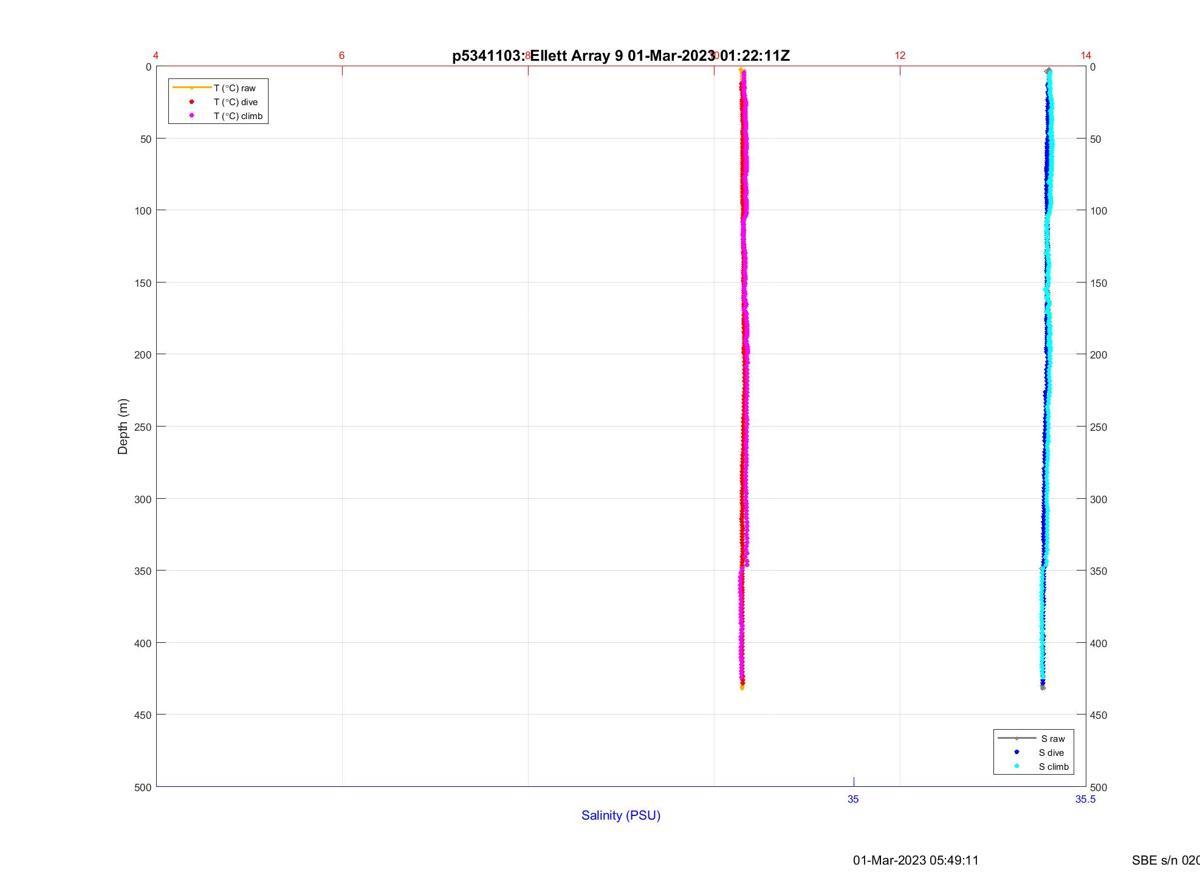
Task: Click the 'SBE s/n' text at bottom right
Action: [x=1155, y=860]
